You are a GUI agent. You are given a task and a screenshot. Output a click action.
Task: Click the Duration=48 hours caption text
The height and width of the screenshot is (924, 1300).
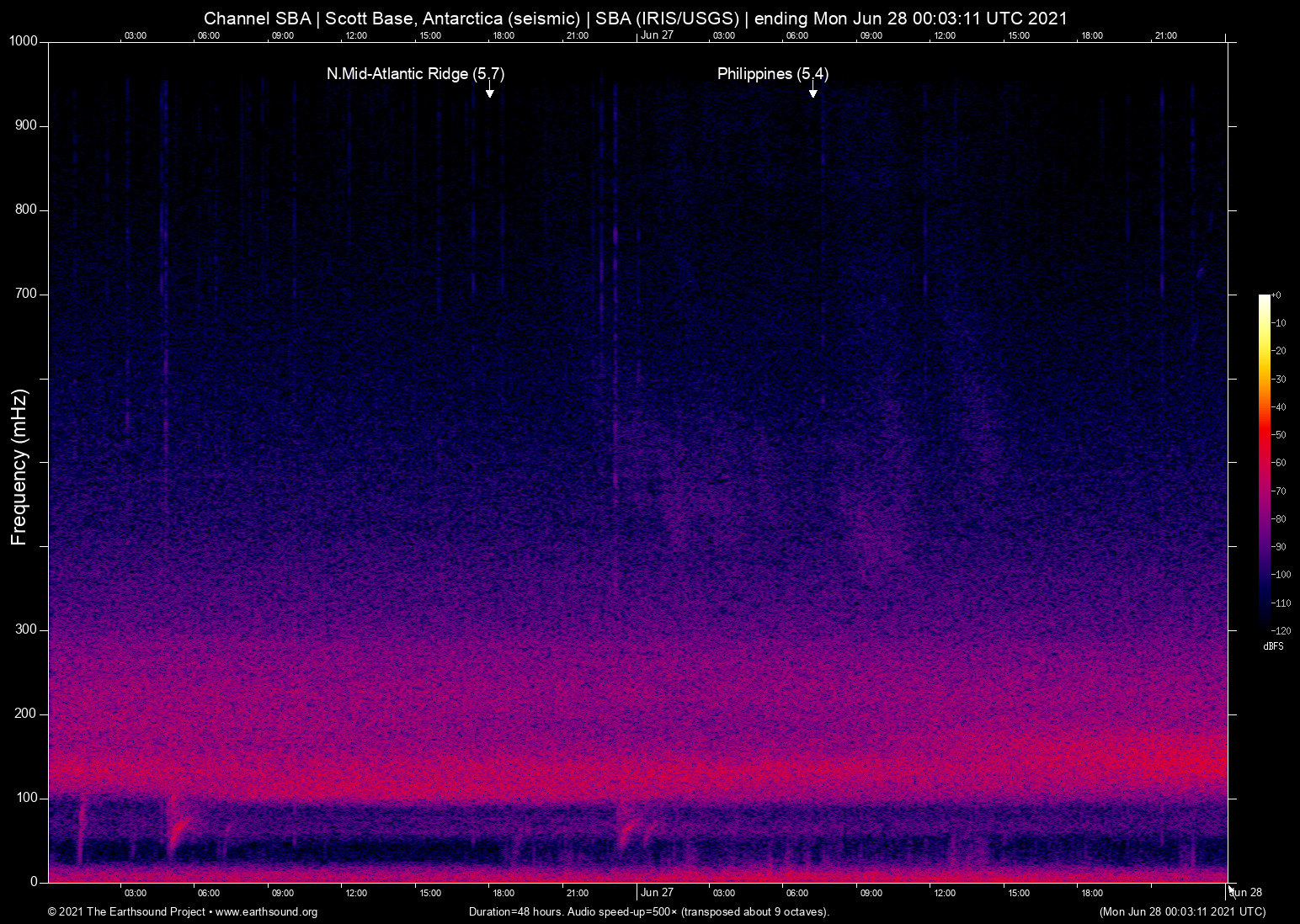pos(648,911)
